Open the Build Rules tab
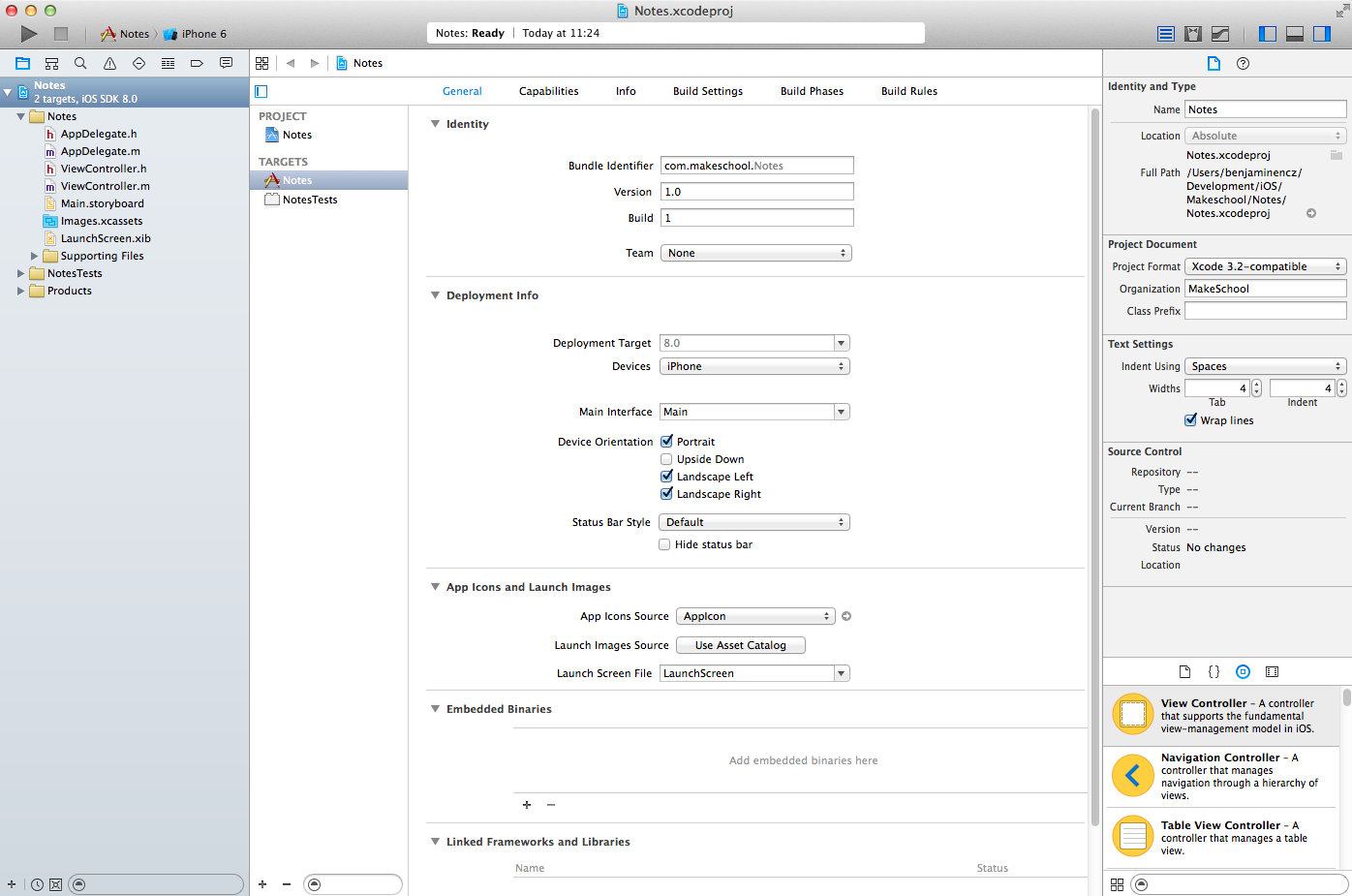This screenshot has width=1352, height=896. click(x=909, y=91)
